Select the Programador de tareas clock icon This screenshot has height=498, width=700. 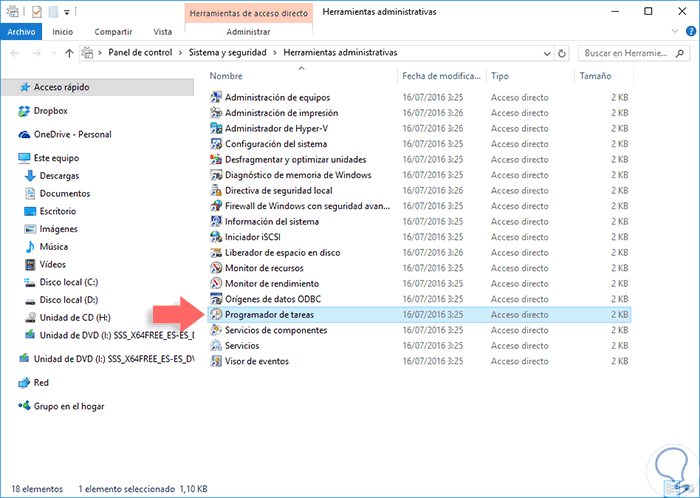[216, 315]
